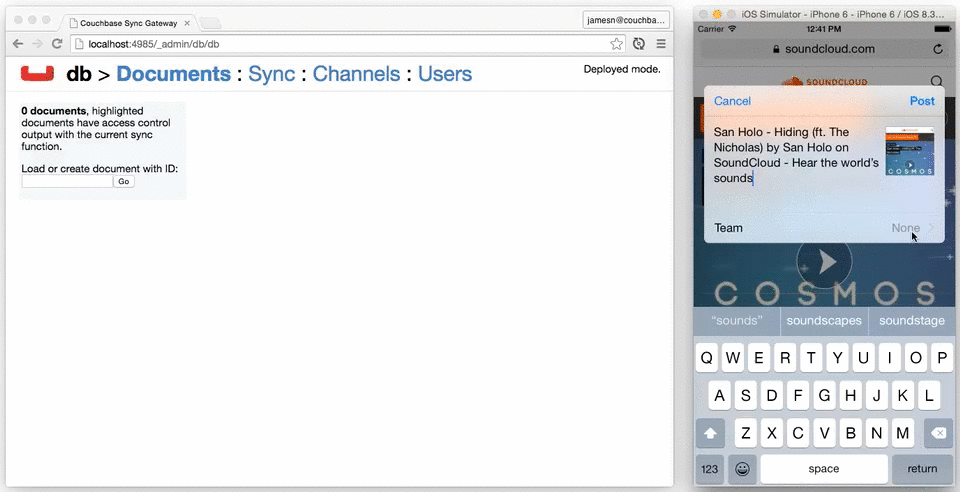960x492 pixels.
Task: Toggle the keyboard shift key
Action: click(x=710, y=433)
